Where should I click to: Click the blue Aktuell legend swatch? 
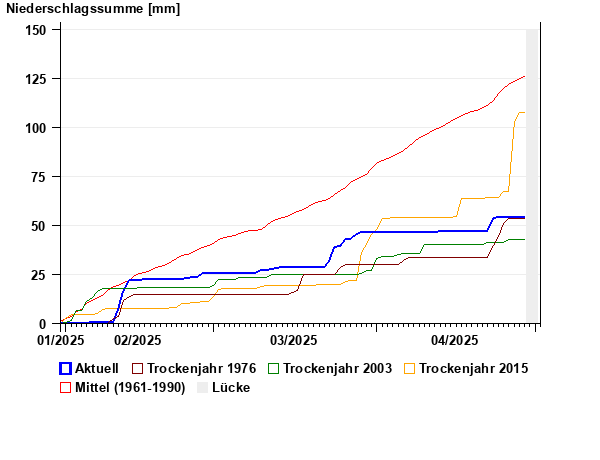[65, 369]
